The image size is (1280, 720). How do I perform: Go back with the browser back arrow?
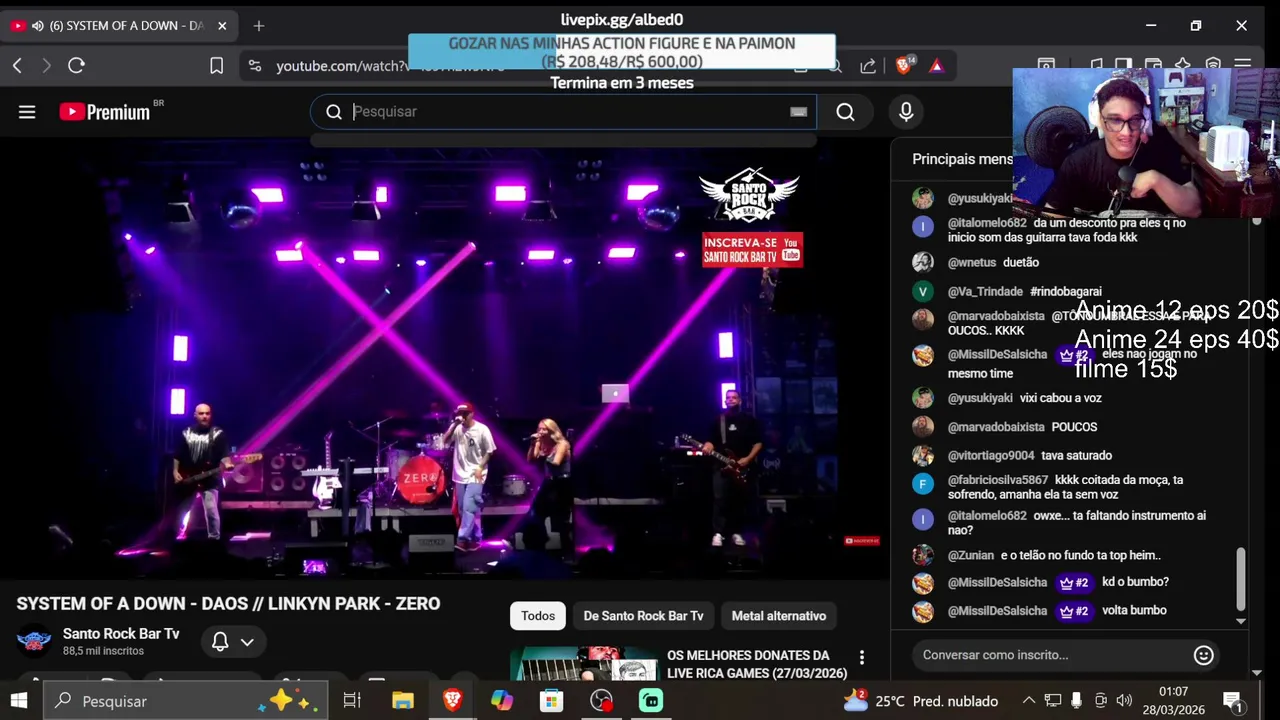point(17,65)
